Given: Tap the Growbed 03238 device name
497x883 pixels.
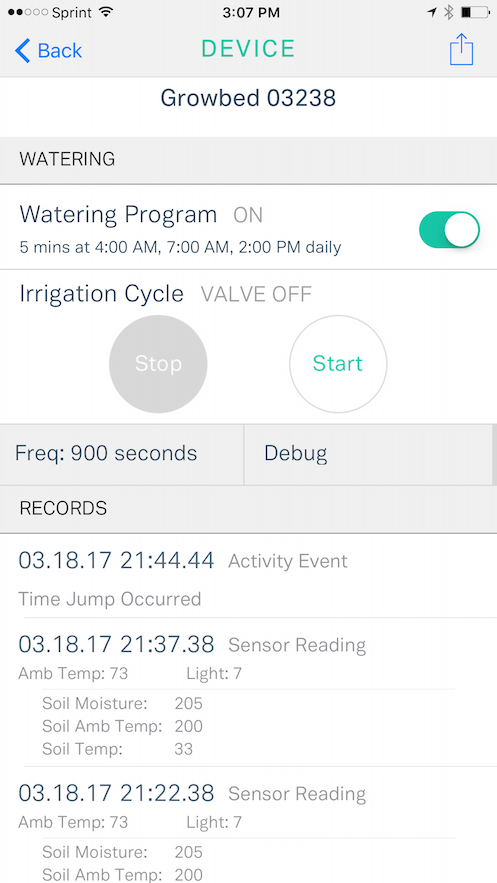Looking at the screenshot, I should pyautogui.click(x=248, y=98).
